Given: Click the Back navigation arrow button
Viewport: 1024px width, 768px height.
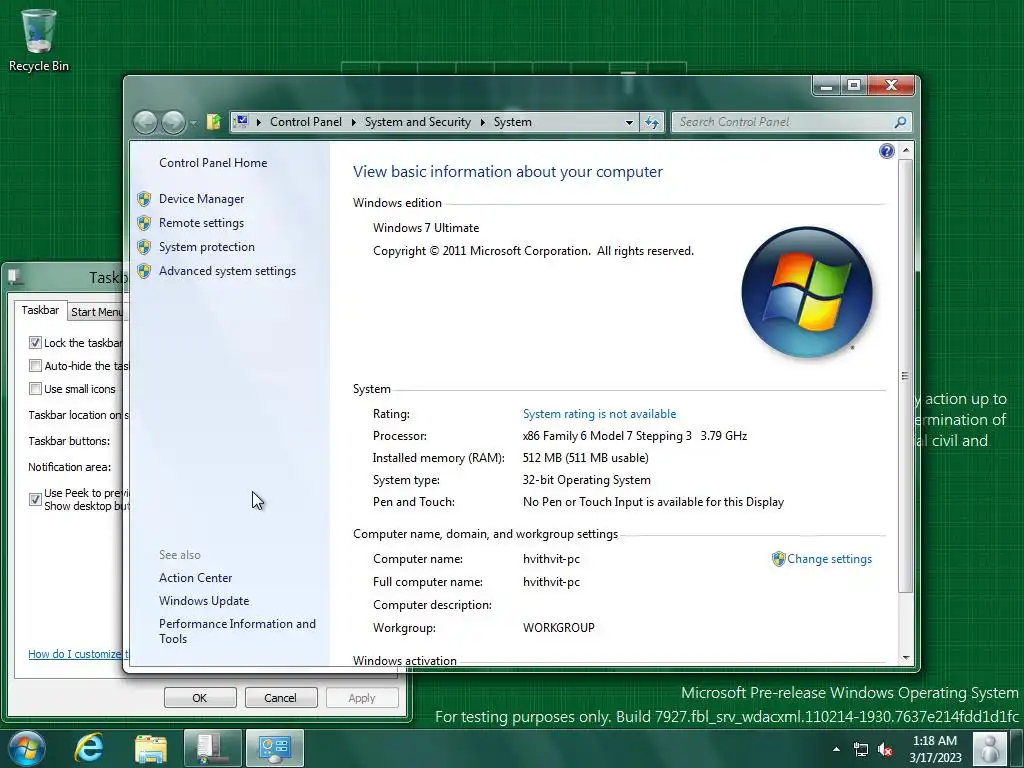Looking at the screenshot, I should click(145, 122).
